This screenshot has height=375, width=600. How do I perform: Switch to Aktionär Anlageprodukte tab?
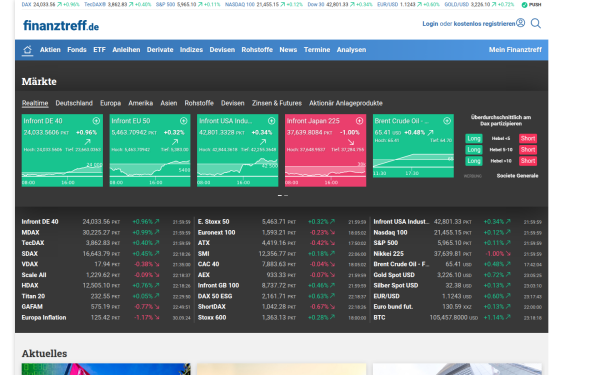(346, 103)
